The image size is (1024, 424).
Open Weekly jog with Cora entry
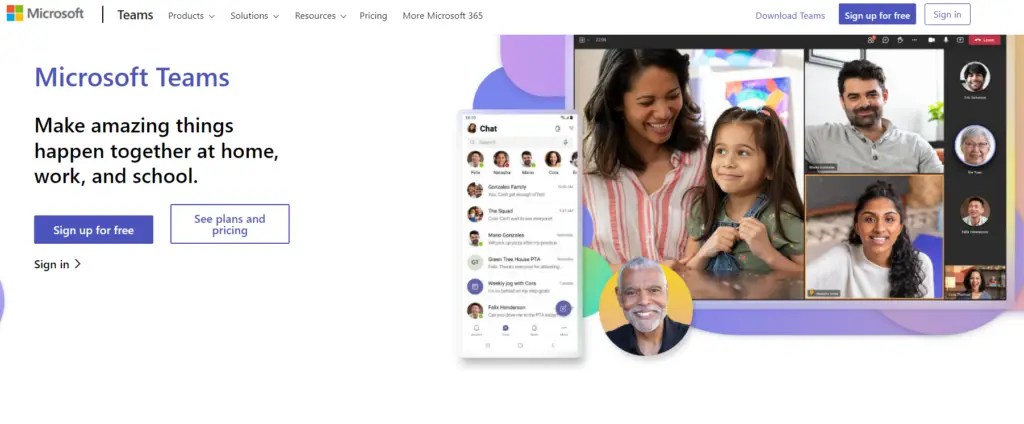[520, 286]
